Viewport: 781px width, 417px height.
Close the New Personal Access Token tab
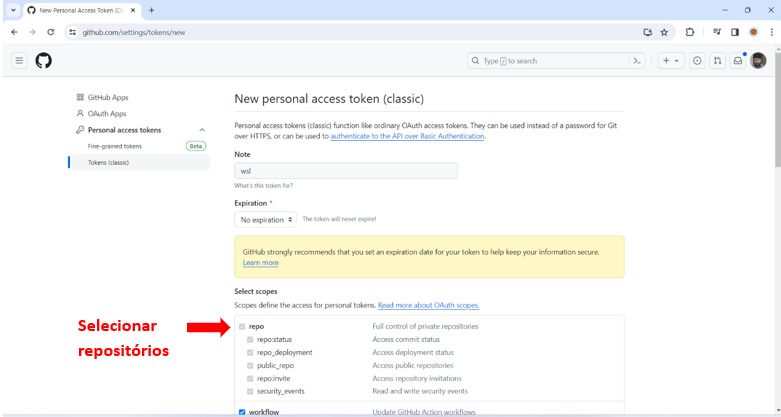coord(133,10)
